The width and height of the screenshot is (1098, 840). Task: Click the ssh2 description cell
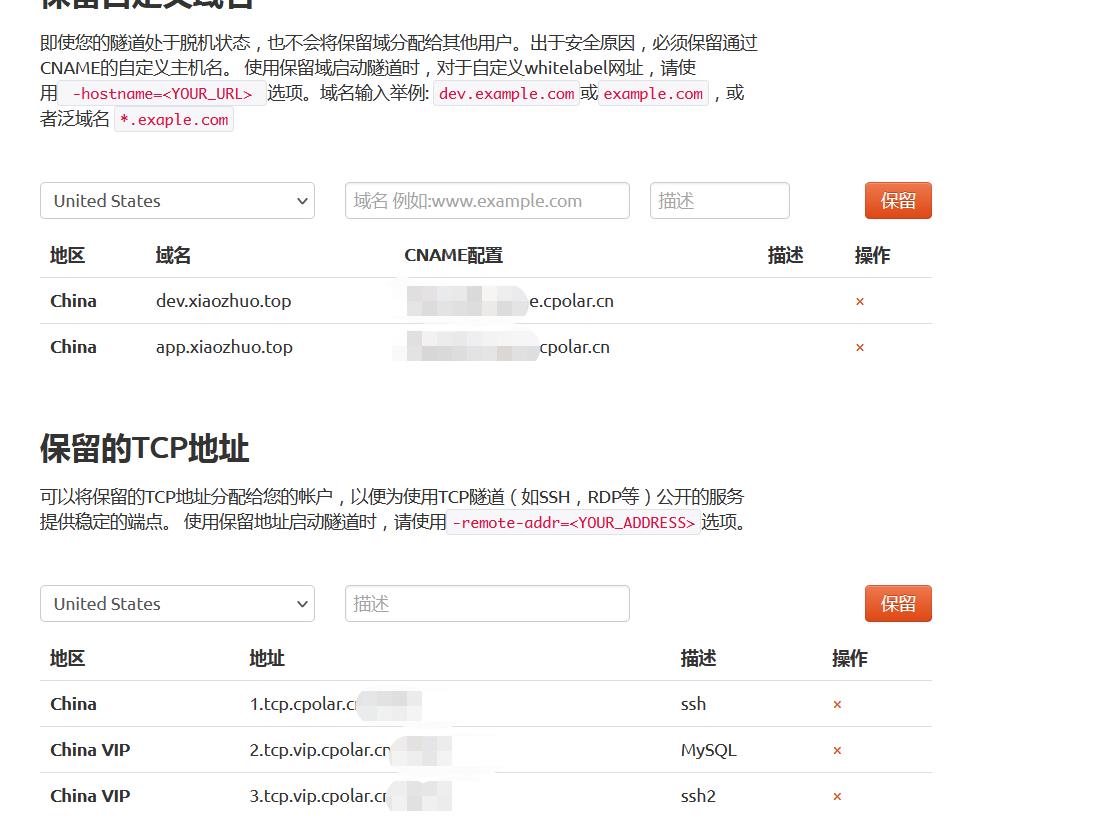click(x=698, y=796)
